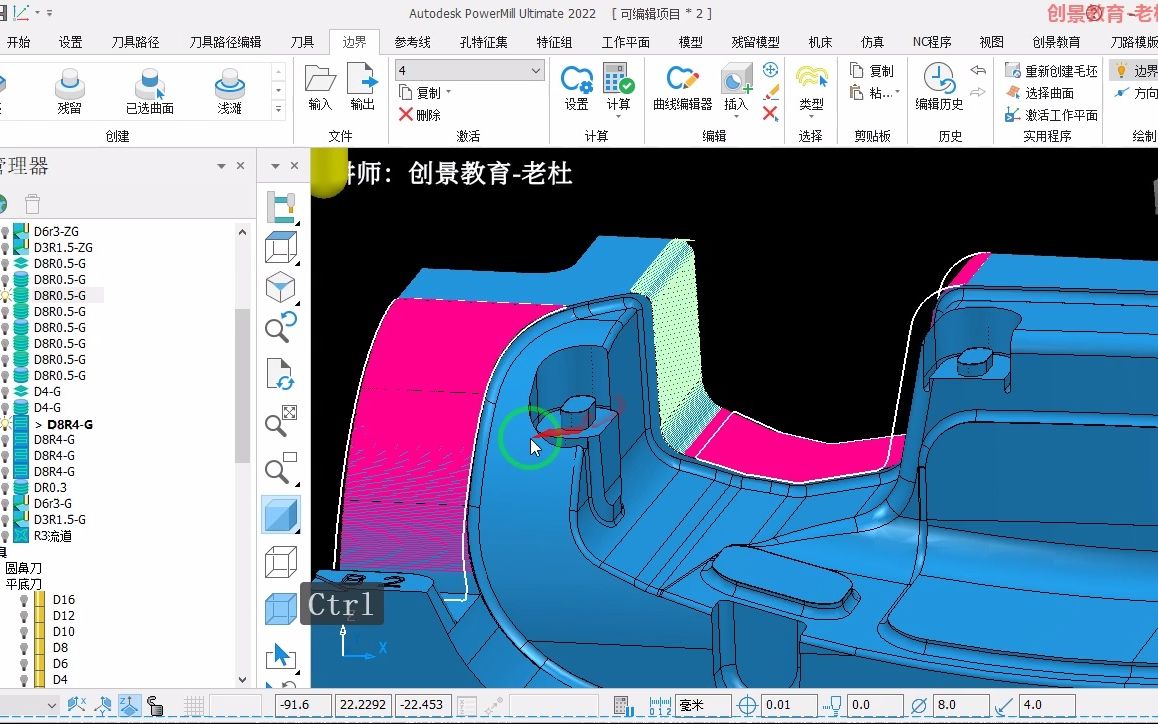
Task: Click the trash can icon in explorer
Action: tap(32, 204)
